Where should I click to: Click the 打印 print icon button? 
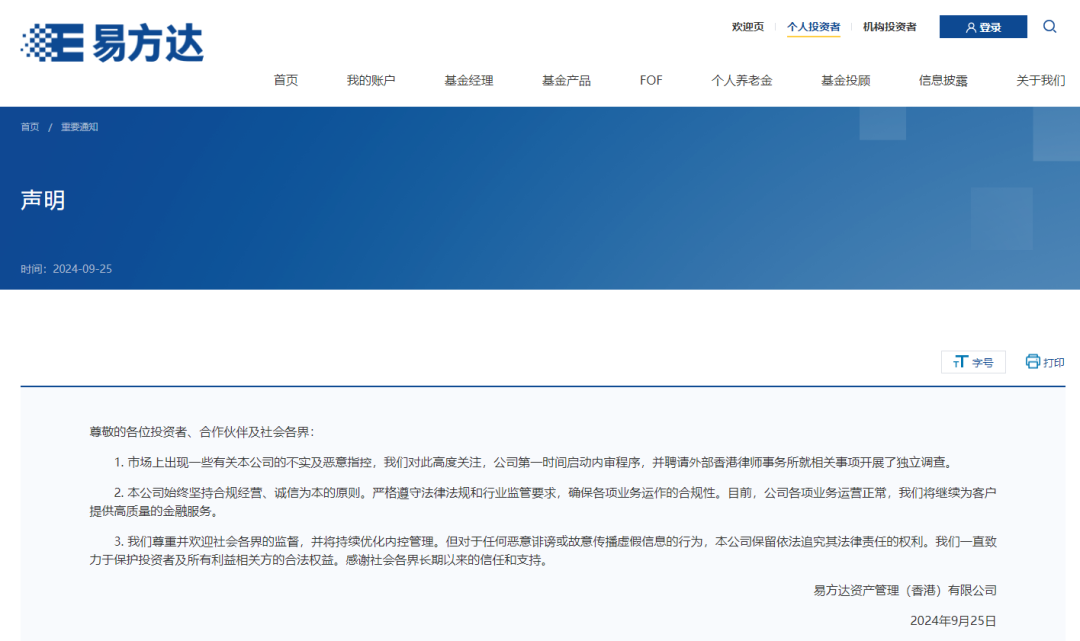tap(1045, 362)
